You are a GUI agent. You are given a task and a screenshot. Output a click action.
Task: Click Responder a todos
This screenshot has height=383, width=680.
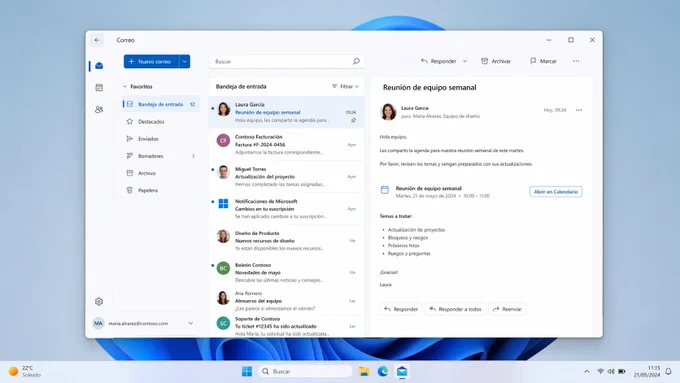(x=455, y=309)
